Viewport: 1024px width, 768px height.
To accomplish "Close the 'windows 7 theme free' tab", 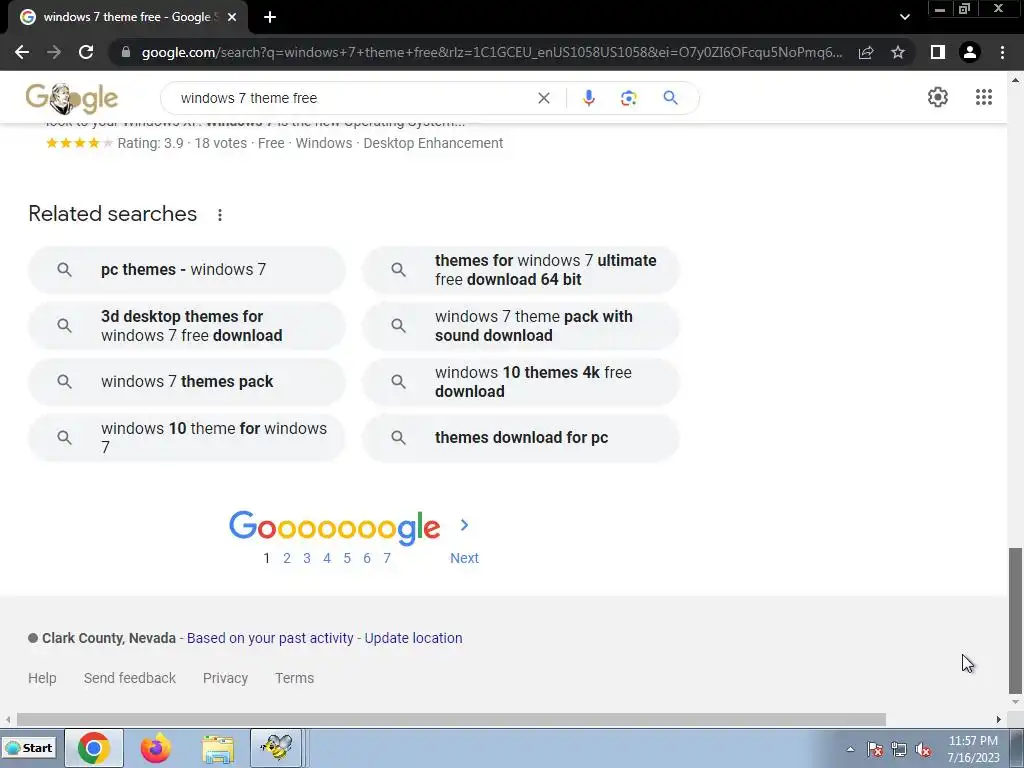I will click(232, 17).
